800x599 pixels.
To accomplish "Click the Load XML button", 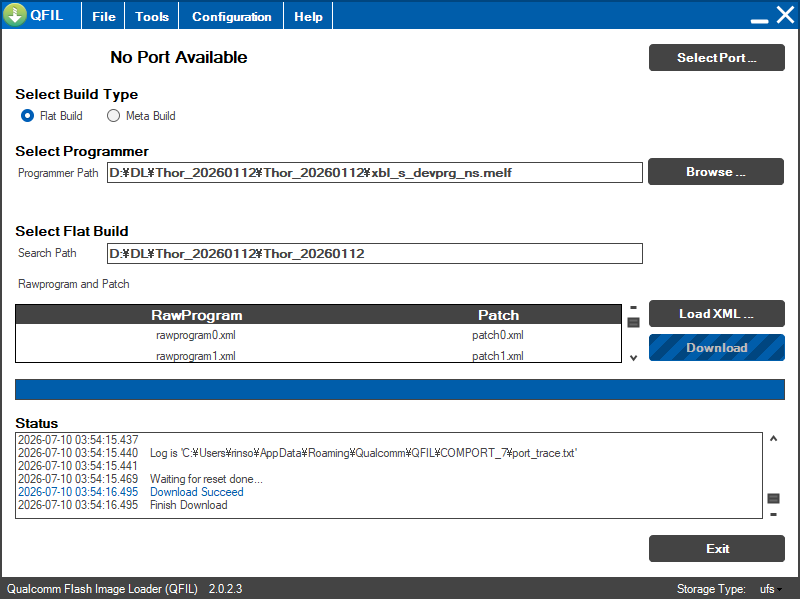I will pyautogui.click(x=716, y=313).
